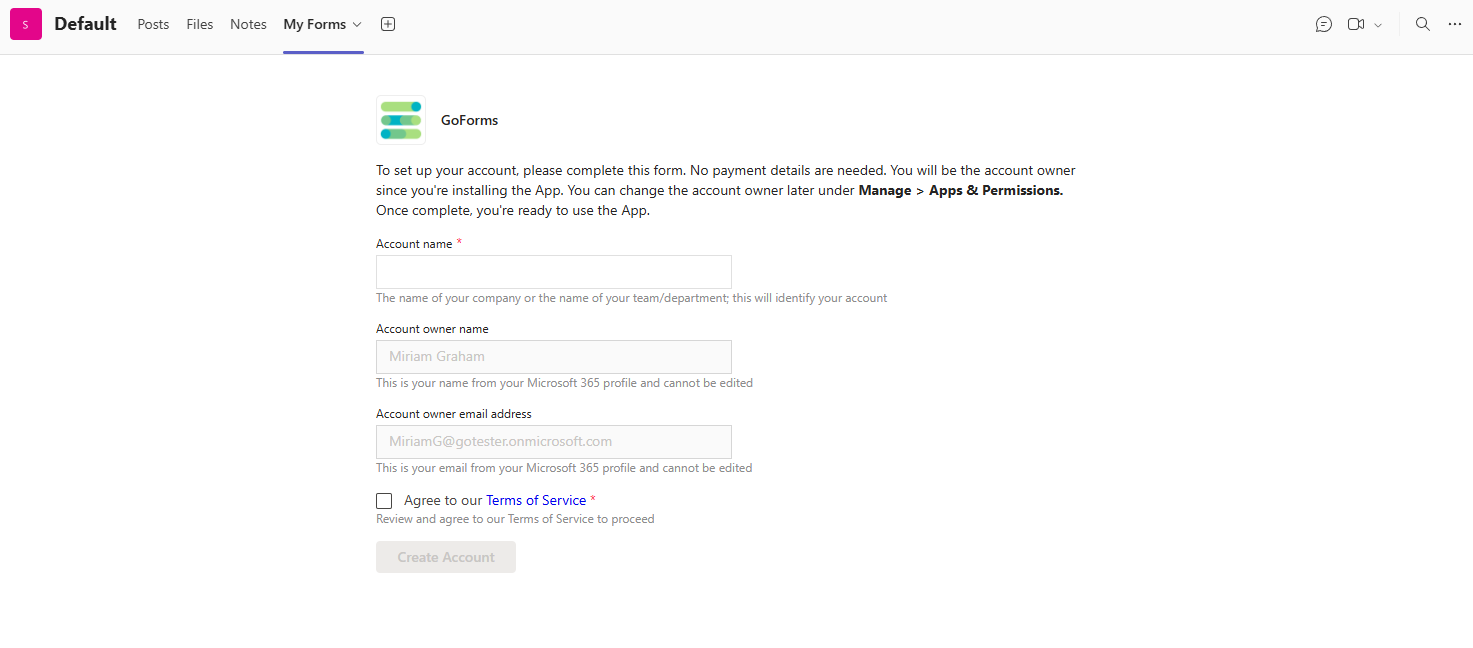
Task: Expand the My Forms tab dropdown chevron
Action: pyautogui.click(x=357, y=25)
